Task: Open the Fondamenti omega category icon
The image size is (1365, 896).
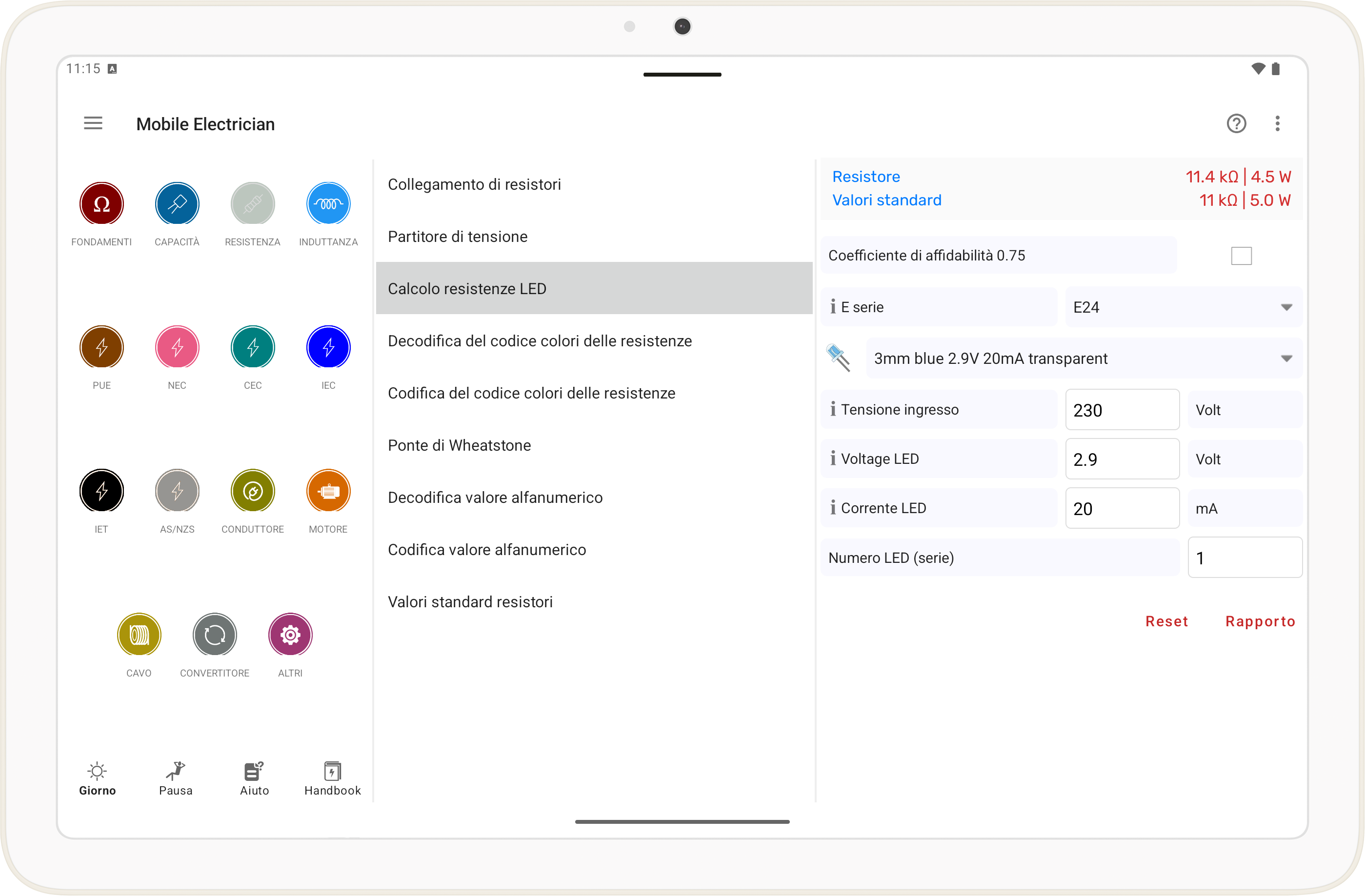Action: (101, 204)
